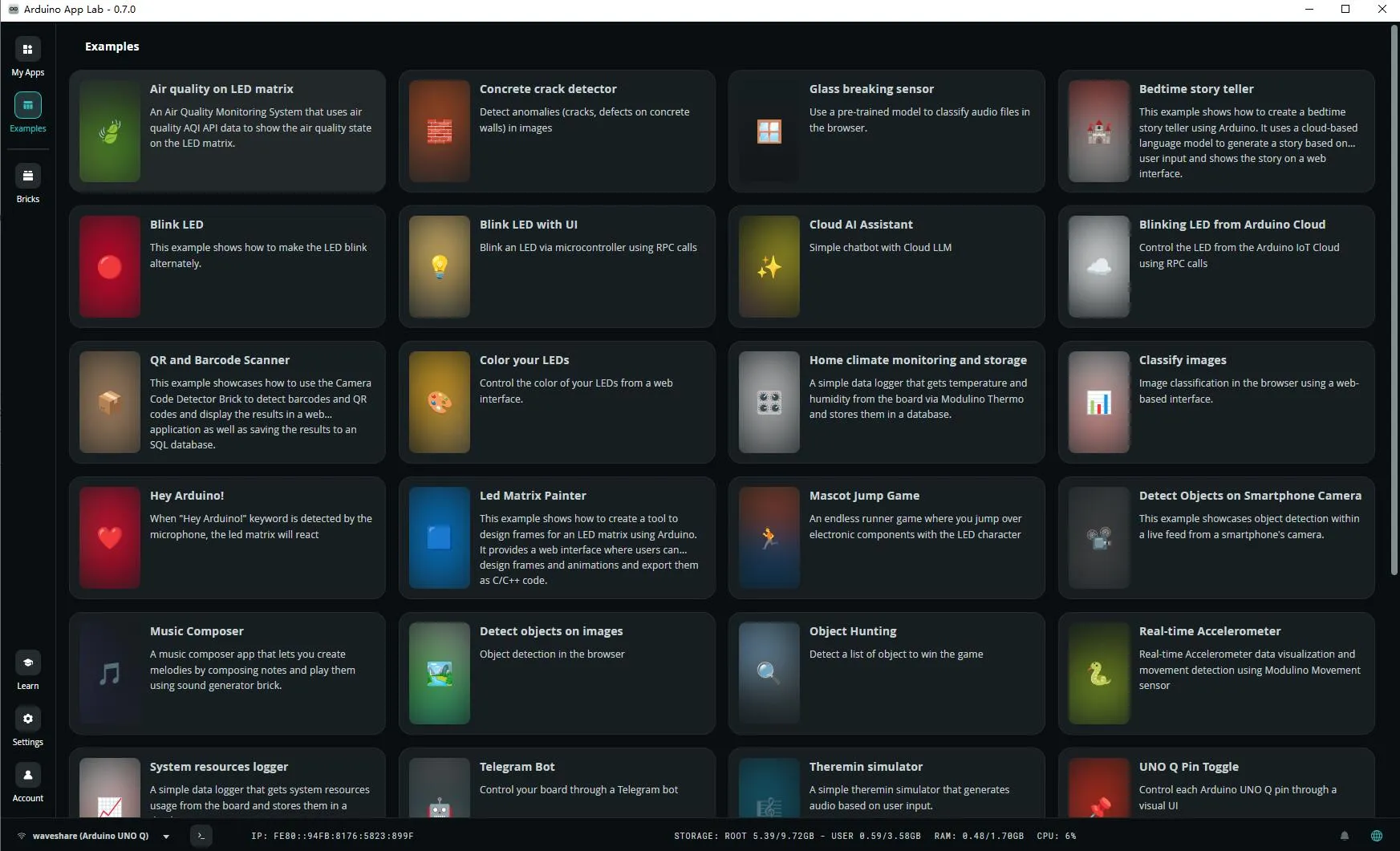This screenshot has height=851, width=1400.
Task: Click the Led Matrix Painter title
Action: coord(533,496)
